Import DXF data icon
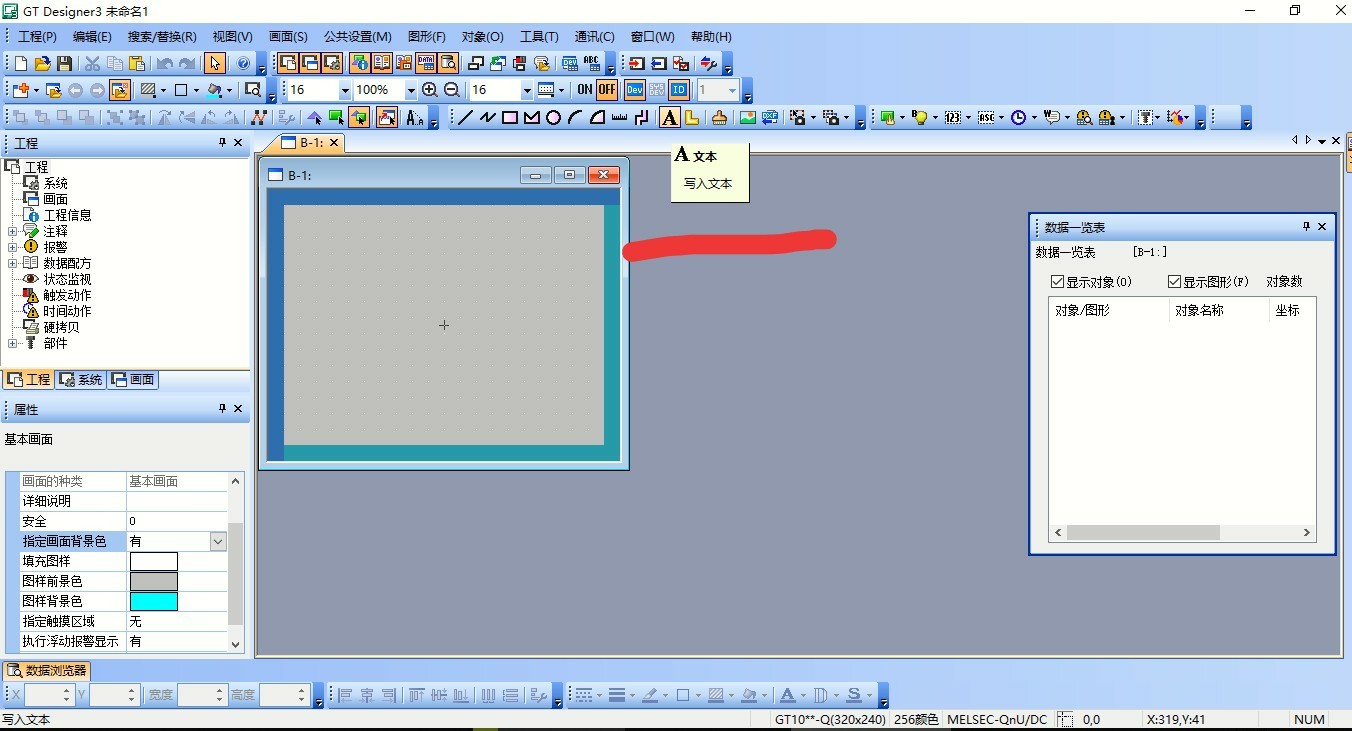1352x731 pixels. (769, 117)
